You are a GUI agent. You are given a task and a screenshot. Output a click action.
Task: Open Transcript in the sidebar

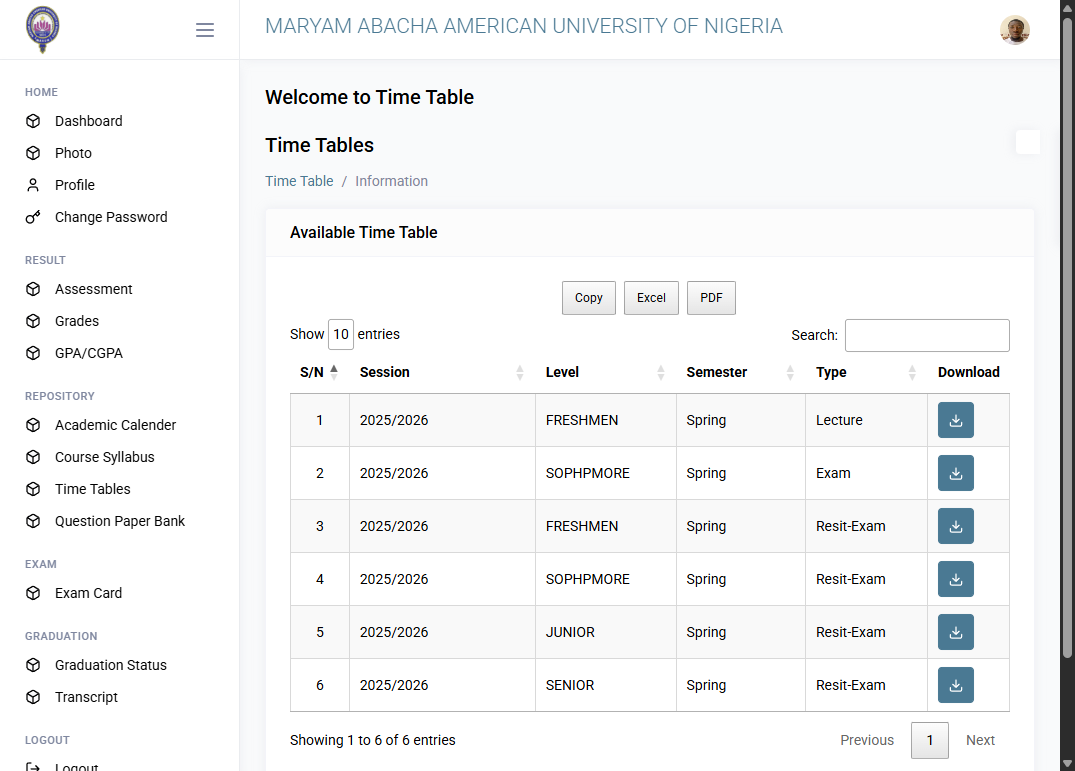[86, 697]
